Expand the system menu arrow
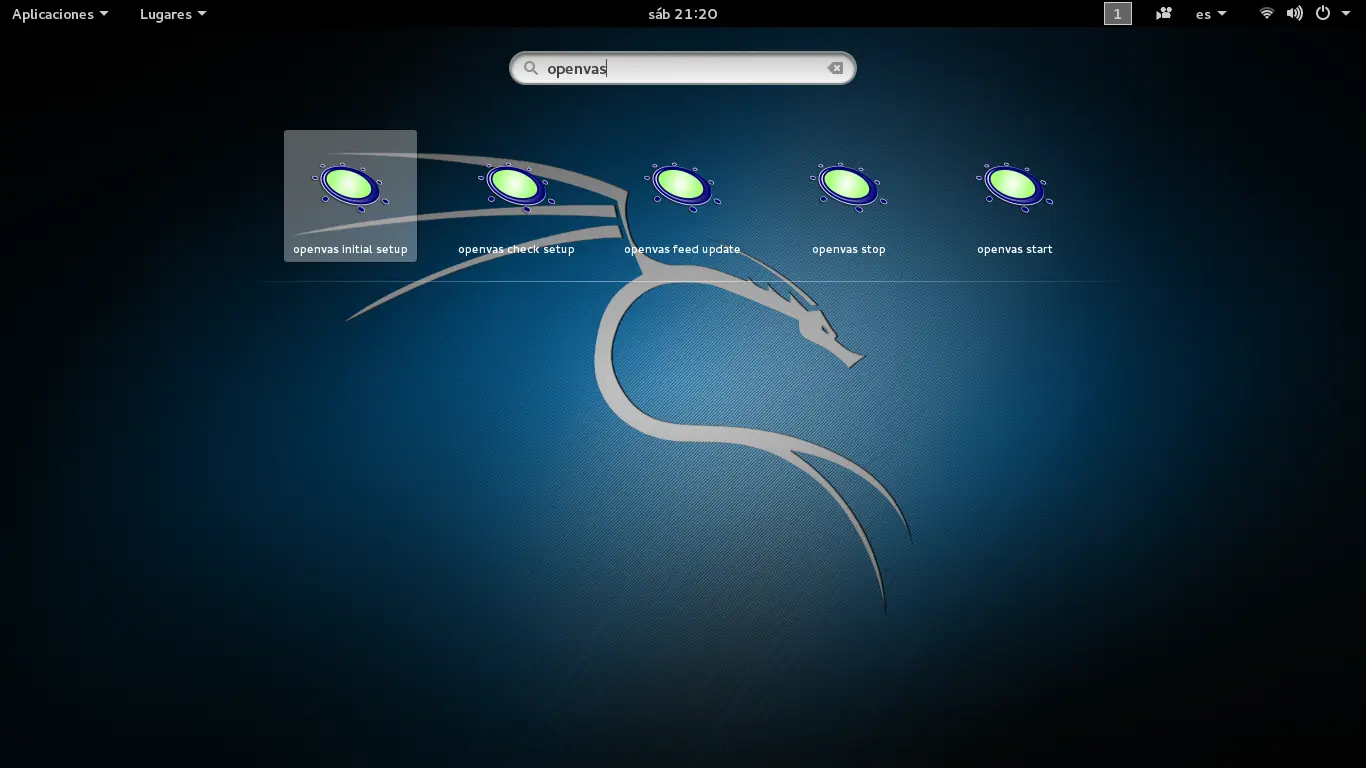The width and height of the screenshot is (1366, 768). (1346, 14)
